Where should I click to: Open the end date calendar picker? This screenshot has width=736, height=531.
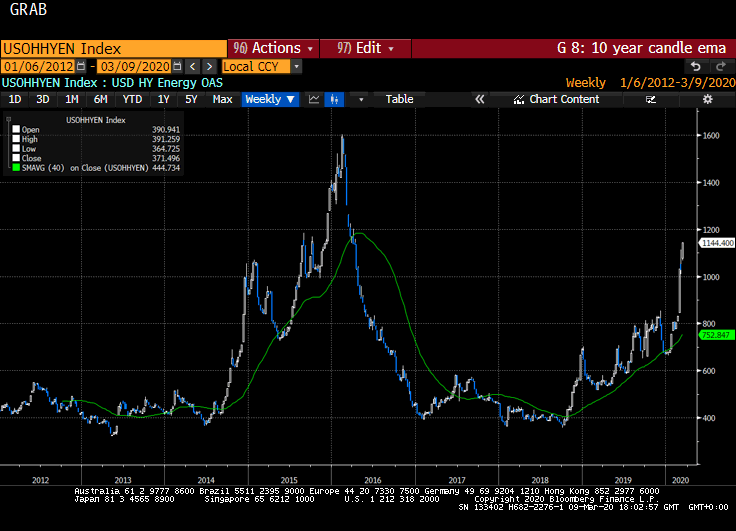pyautogui.click(x=177, y=67)
